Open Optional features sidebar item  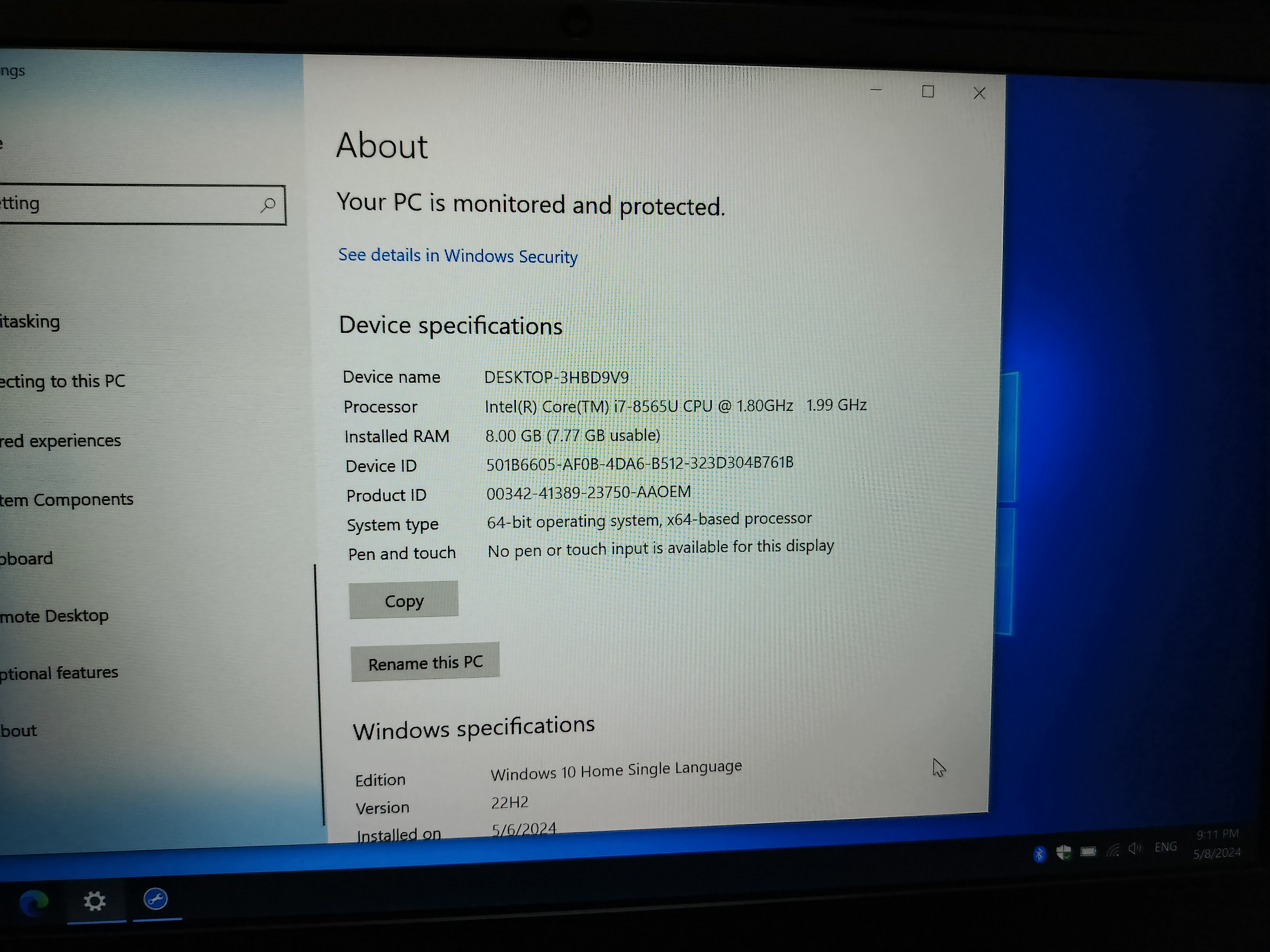tap(58, 672)
